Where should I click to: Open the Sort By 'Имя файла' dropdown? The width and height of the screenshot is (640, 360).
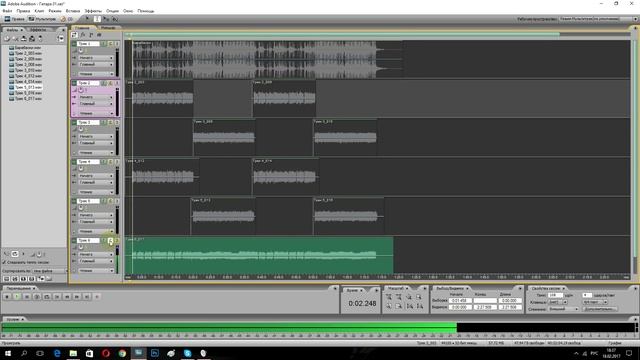pyautogui.click(x=50, y=271)
